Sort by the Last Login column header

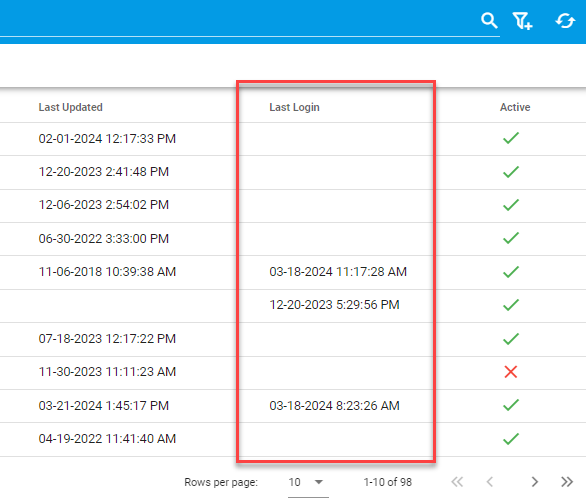(x=294, y=107)
